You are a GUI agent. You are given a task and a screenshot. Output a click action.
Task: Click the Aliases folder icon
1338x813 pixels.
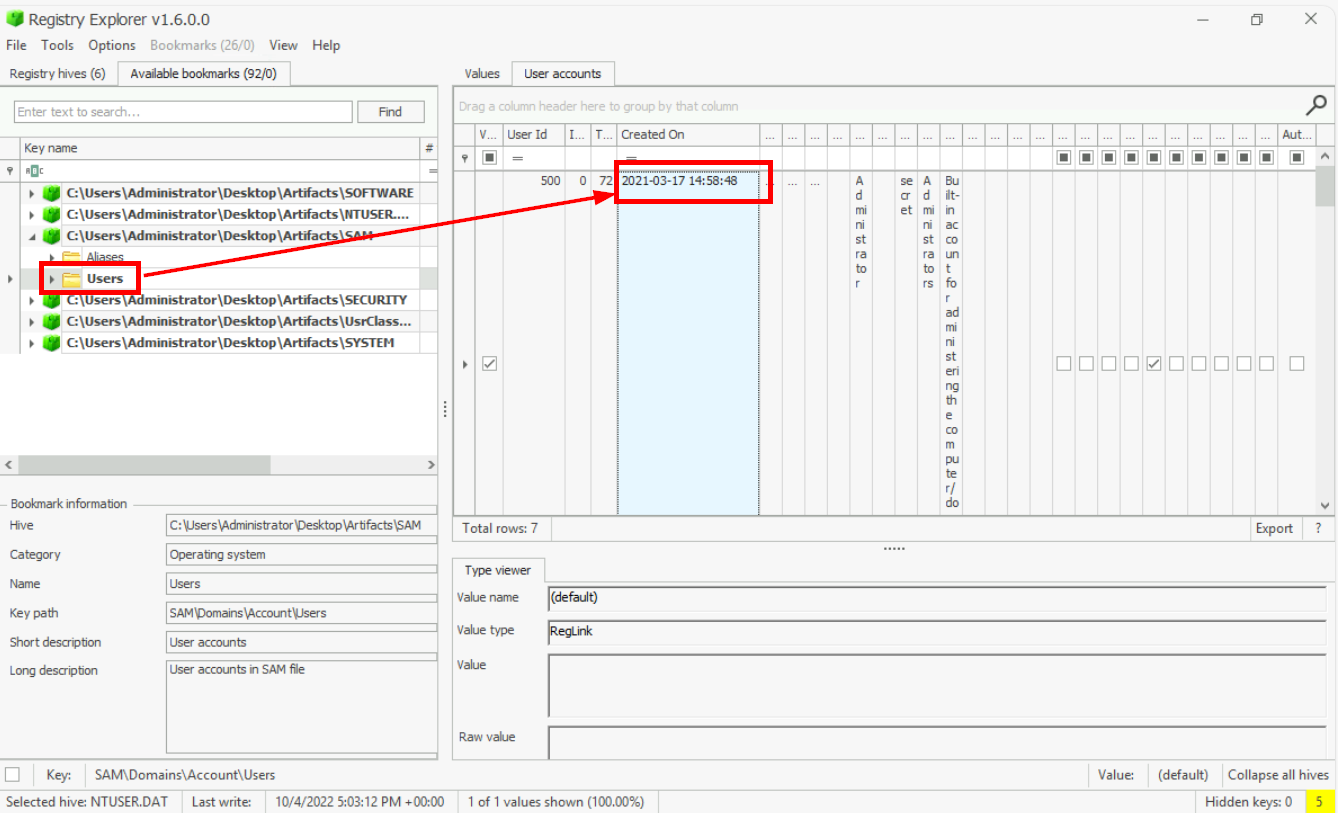(x=72, y=258)
